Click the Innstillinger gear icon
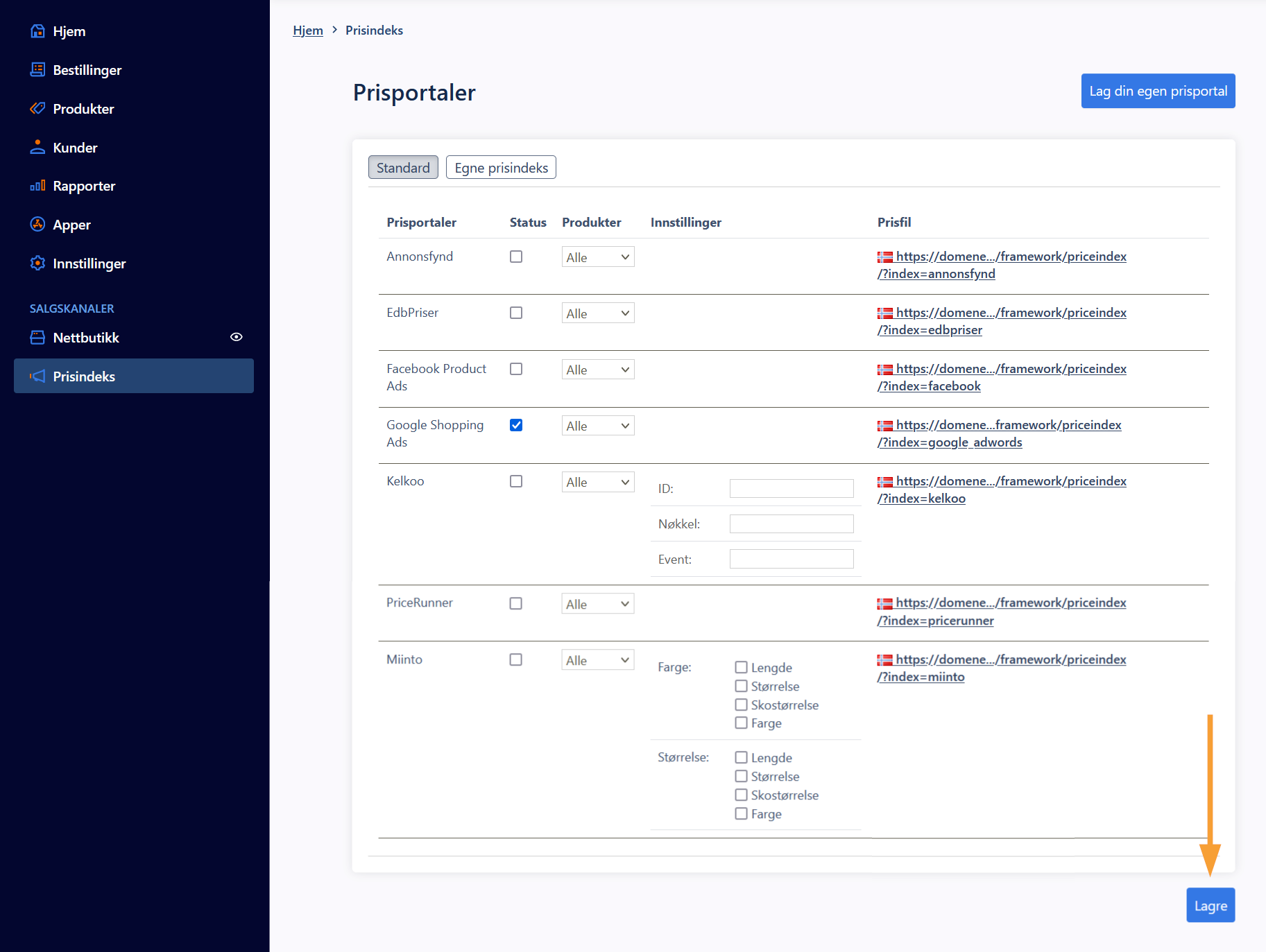The image size is (1266, 952). pyautogui.click(x=37, y=263)
